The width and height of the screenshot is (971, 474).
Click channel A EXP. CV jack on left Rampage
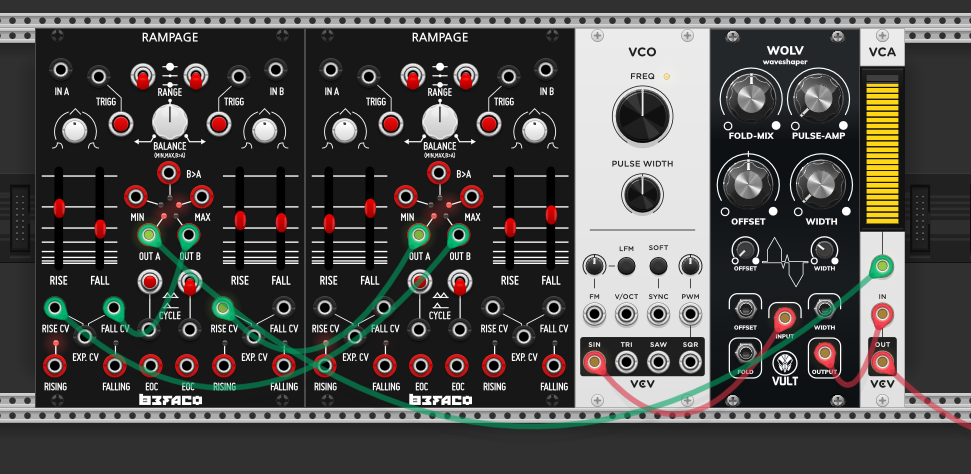pos(85,336)
